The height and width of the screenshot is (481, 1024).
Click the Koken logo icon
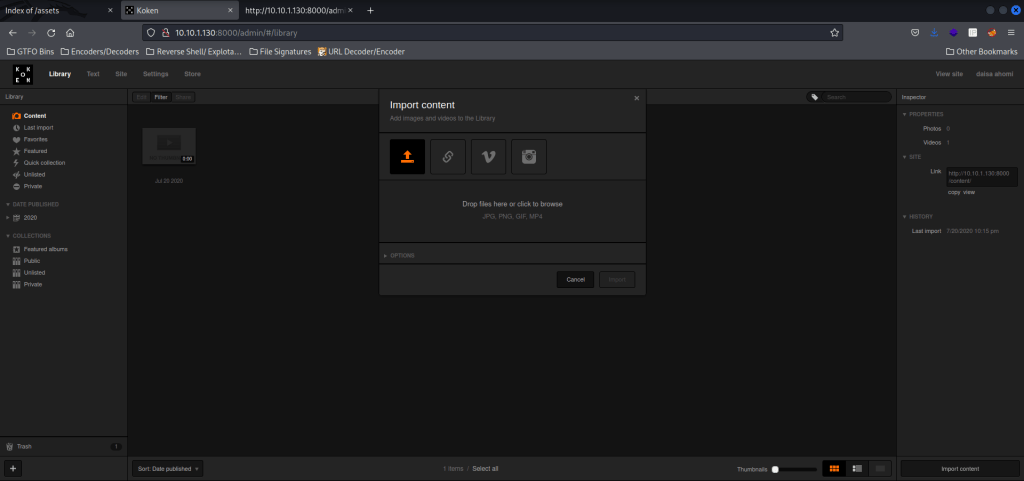[23, 74]
